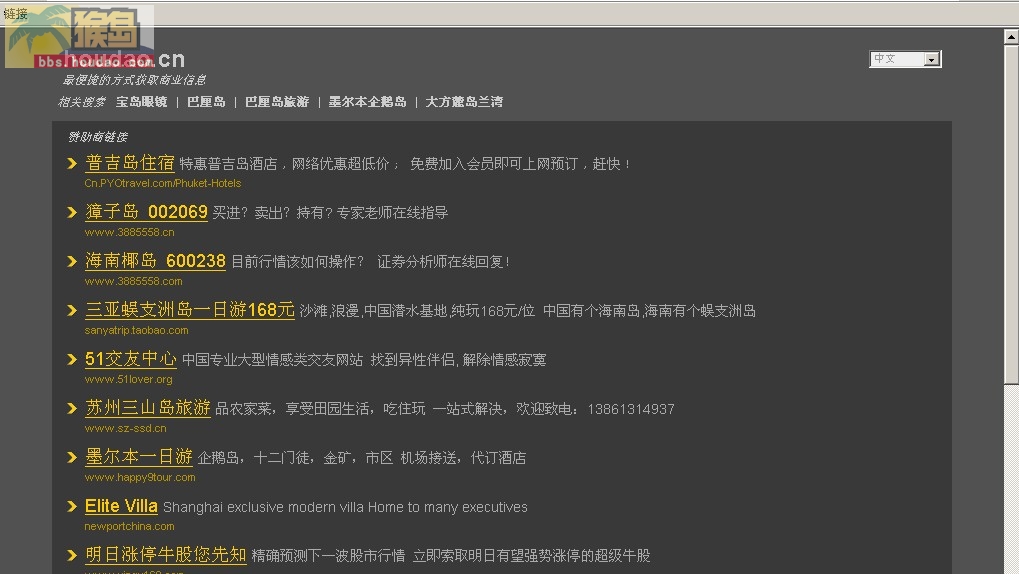This screenshot has width=1019, height=574.
Task: Click arrow bullet beside 三亚蜈支洲岛一日游
Action: [72, 311]
